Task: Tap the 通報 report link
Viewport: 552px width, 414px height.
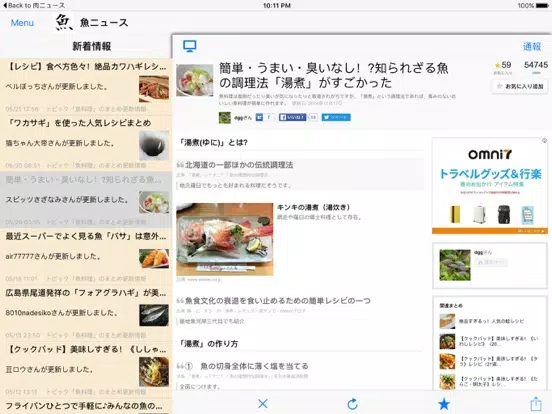Action: click(x=532, y=46)
